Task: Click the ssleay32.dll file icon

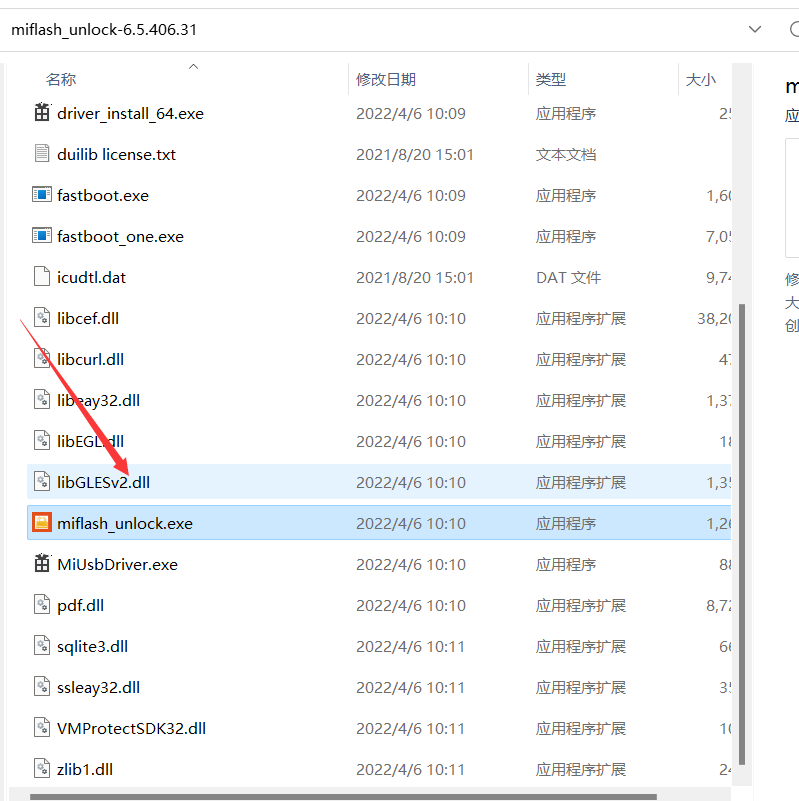Action: point(42,686)
